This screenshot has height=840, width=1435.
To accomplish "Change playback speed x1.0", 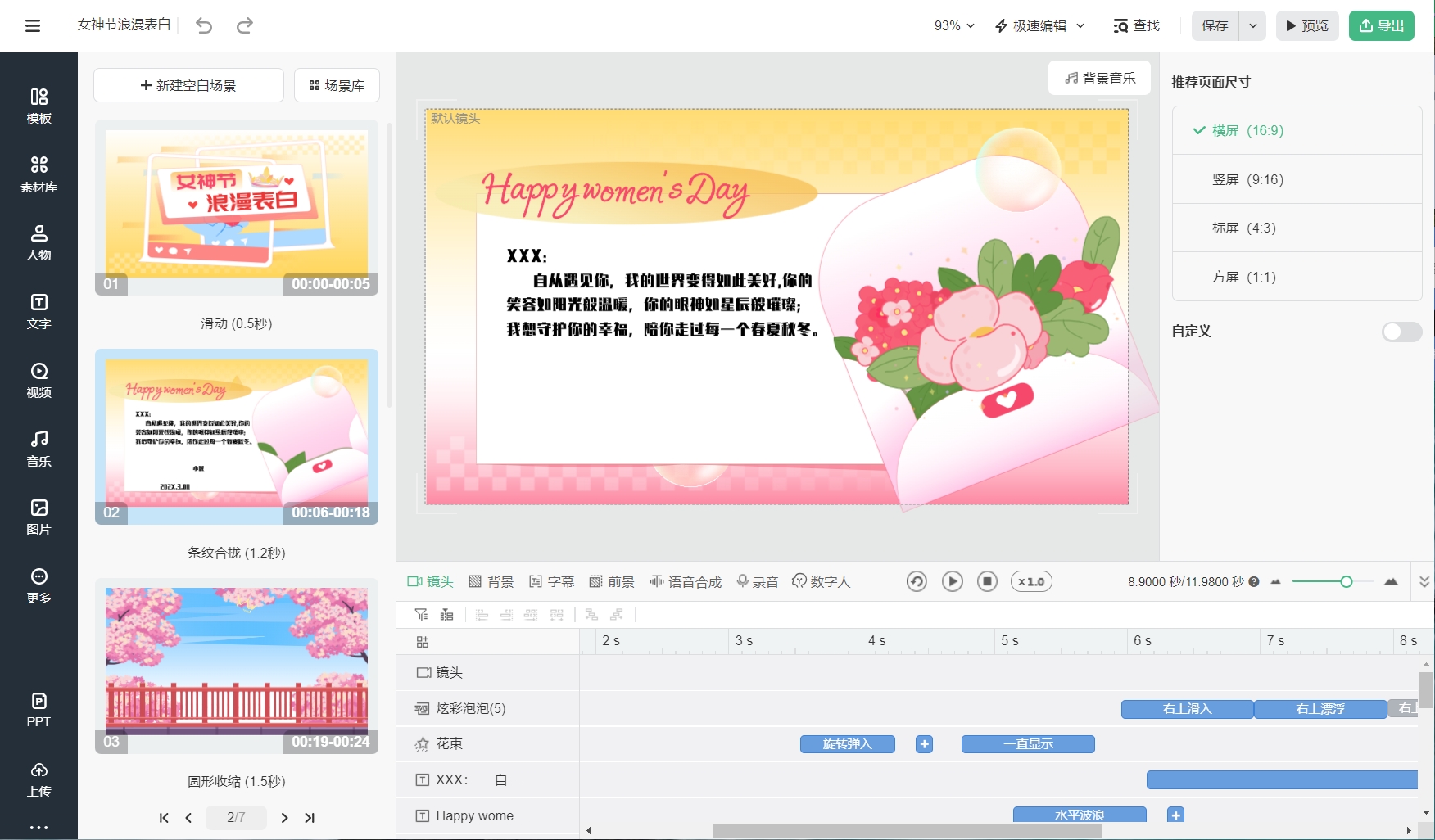I will 1031,581.
